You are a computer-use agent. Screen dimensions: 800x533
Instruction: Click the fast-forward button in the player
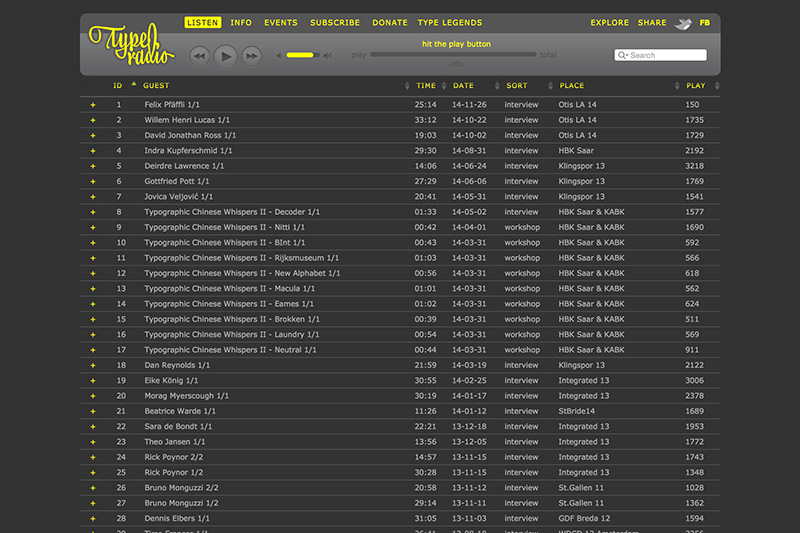pos(252,56)
